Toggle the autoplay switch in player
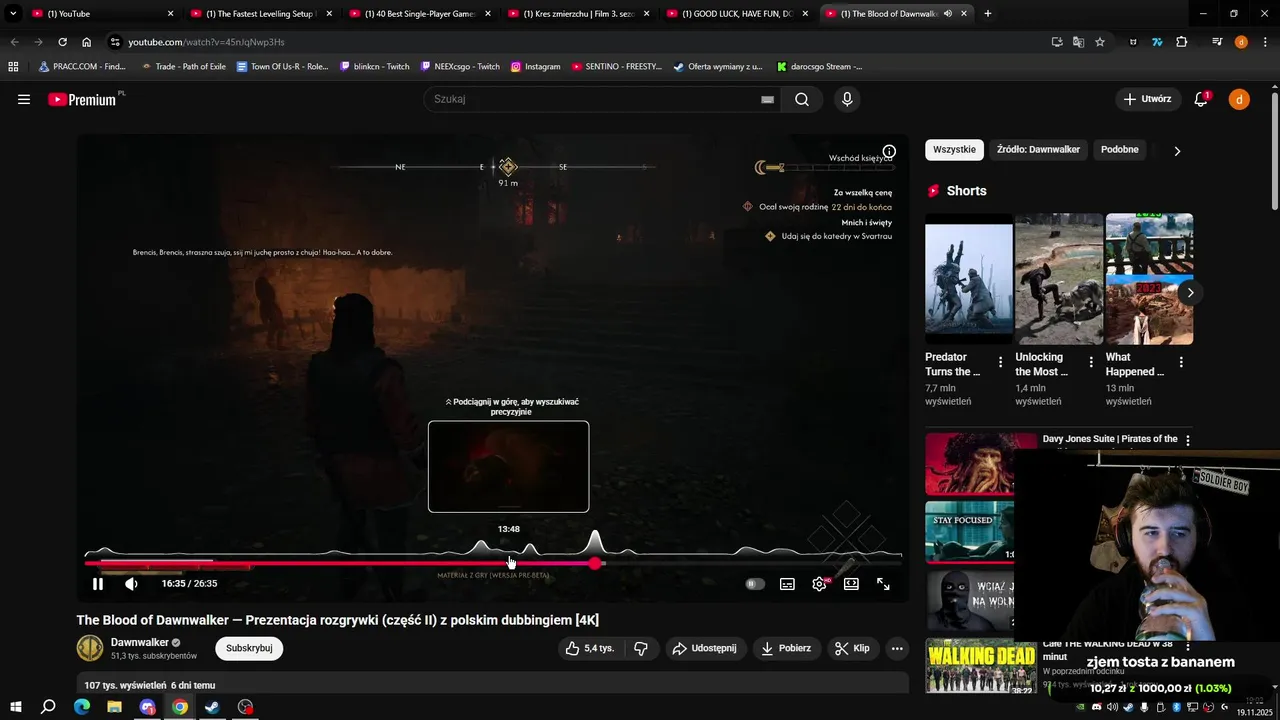Image resolution: width=1280 pixels, height=720 pixels. pyautogui.click(x=755, y=584)
